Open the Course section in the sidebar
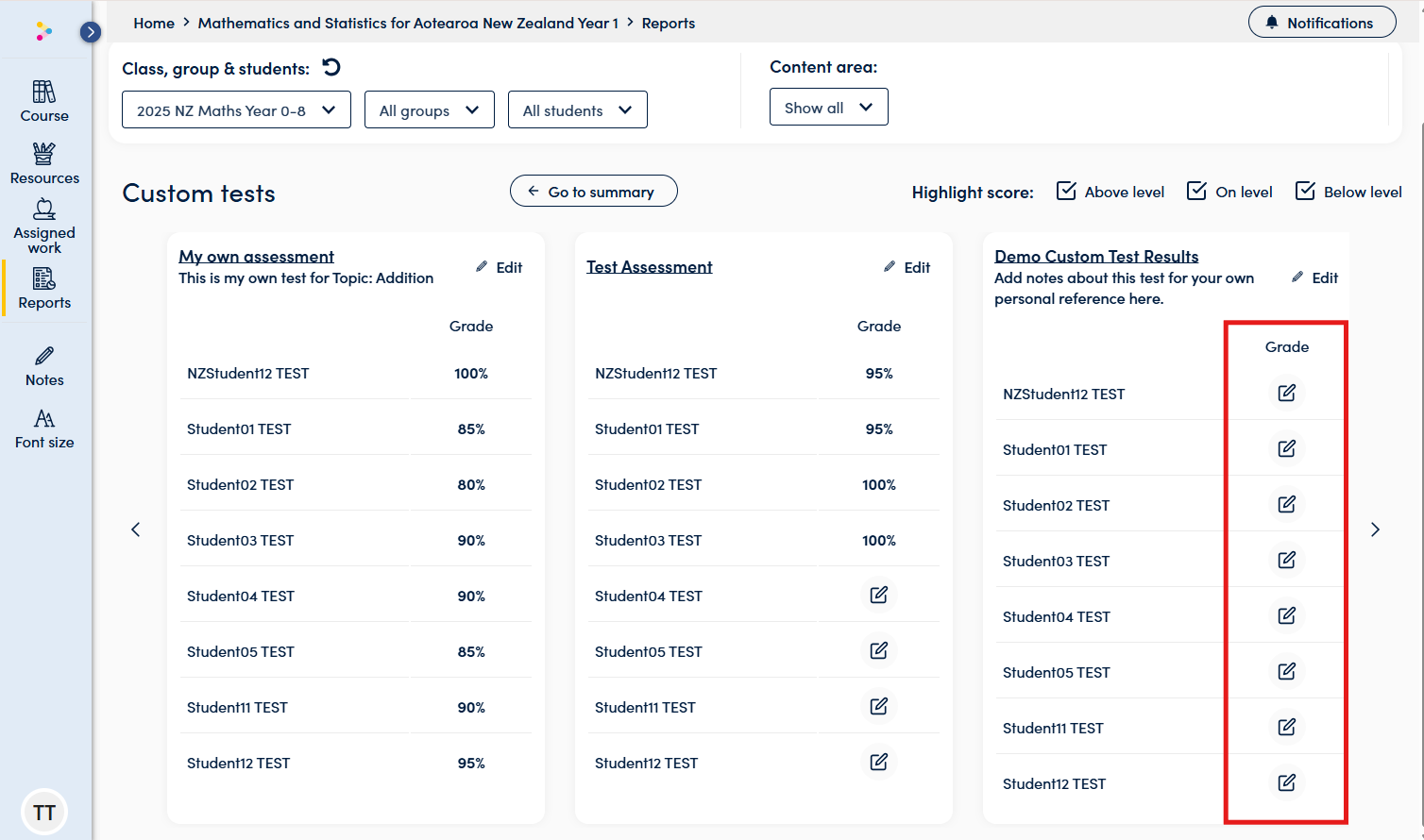1424x840 pixels. tap(44, 101)
